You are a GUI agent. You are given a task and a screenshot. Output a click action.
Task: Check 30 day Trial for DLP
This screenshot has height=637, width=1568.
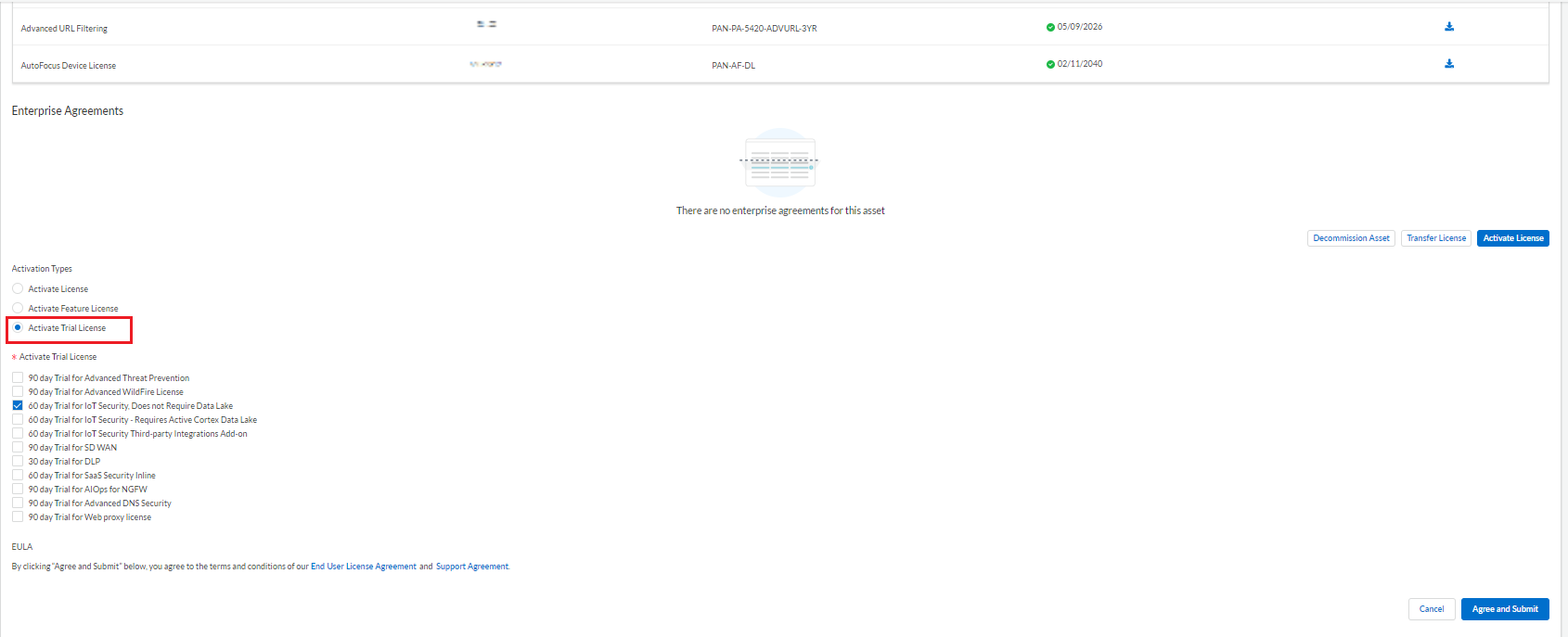(x=18, y=461)
